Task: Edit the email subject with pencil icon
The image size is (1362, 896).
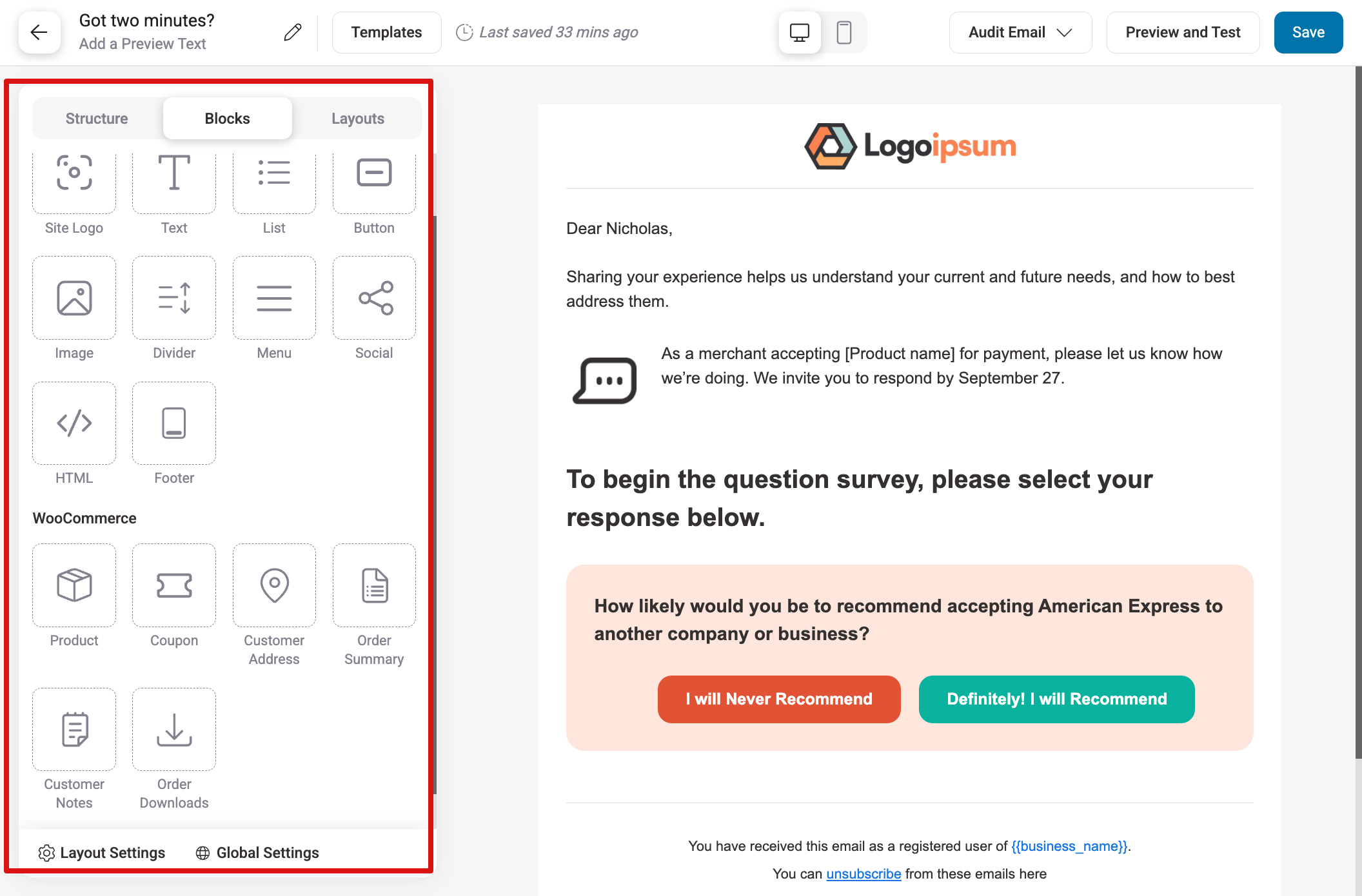Action: pos(293,32)
